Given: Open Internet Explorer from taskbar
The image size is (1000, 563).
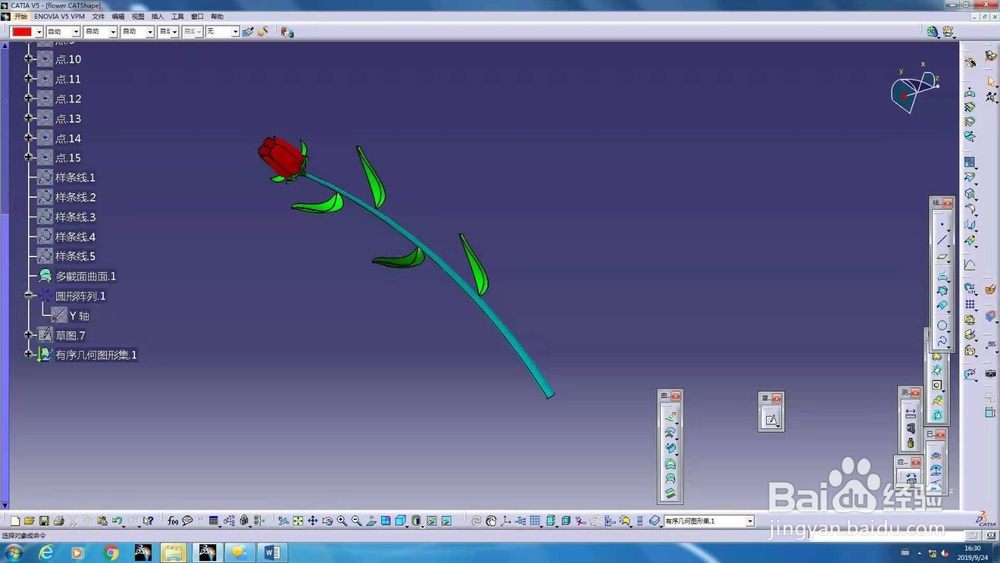Looking at the screenshot, I should click(x=46, y=552).
